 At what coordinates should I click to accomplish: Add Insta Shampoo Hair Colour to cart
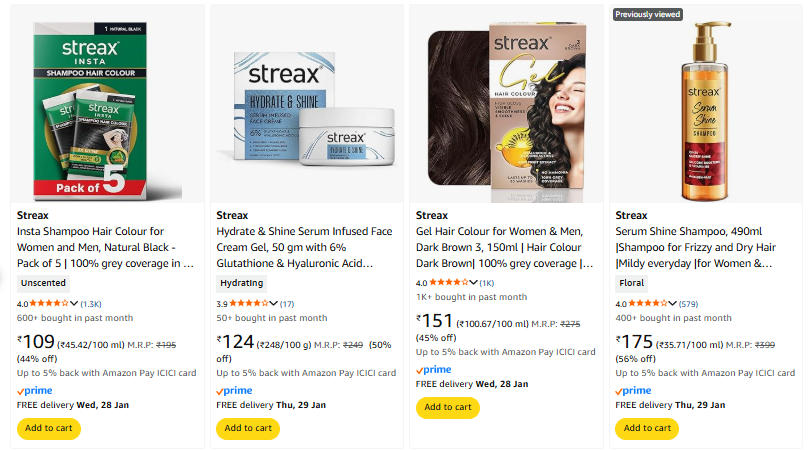pos(48,428)
